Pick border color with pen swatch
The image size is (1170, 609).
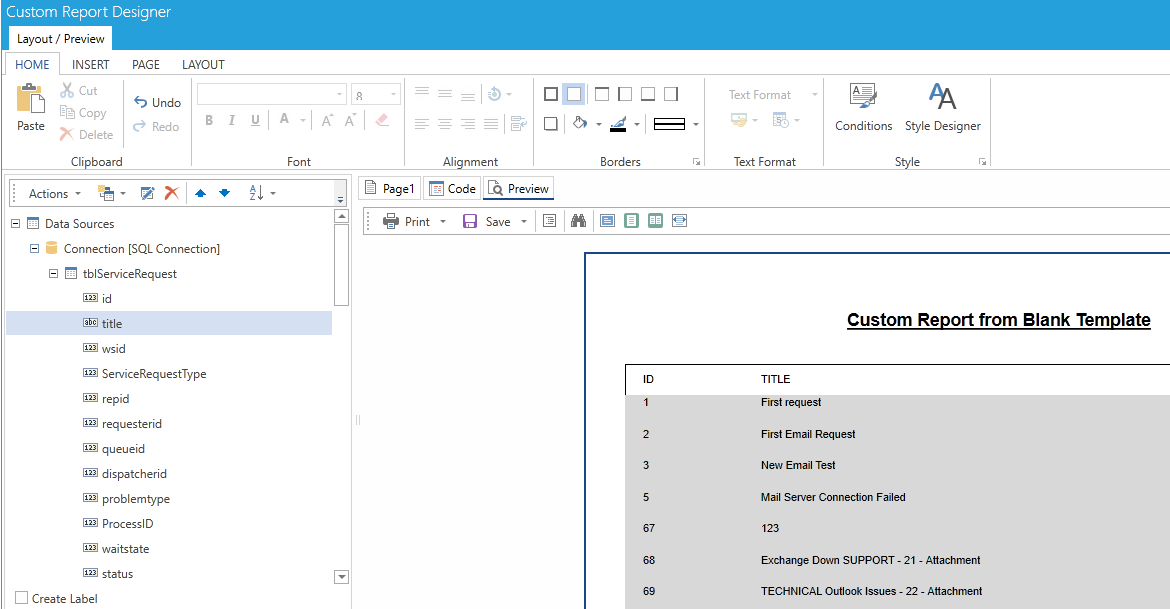pos(618,124)
